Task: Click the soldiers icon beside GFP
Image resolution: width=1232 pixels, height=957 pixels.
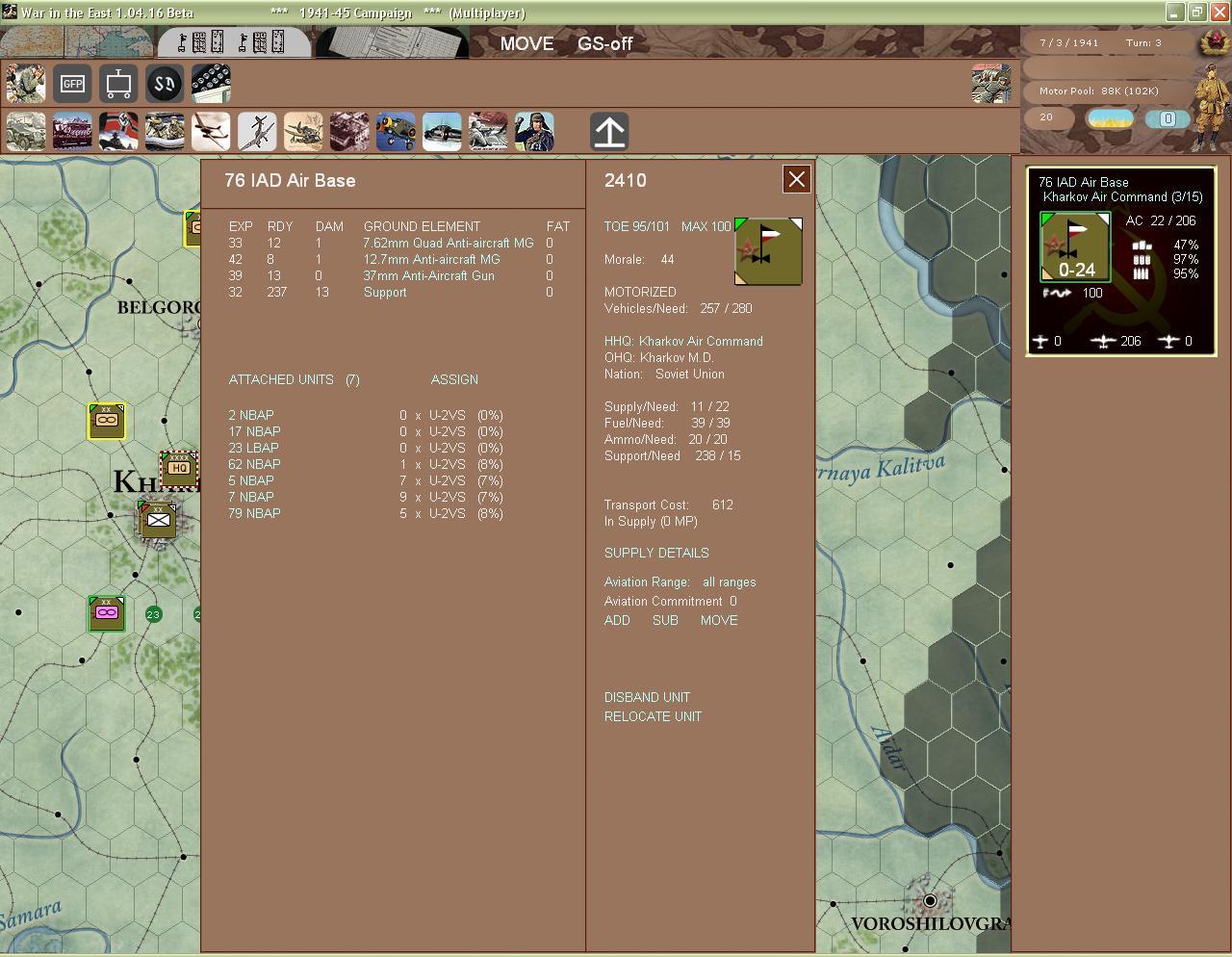Action: click(x=25, y=84)
